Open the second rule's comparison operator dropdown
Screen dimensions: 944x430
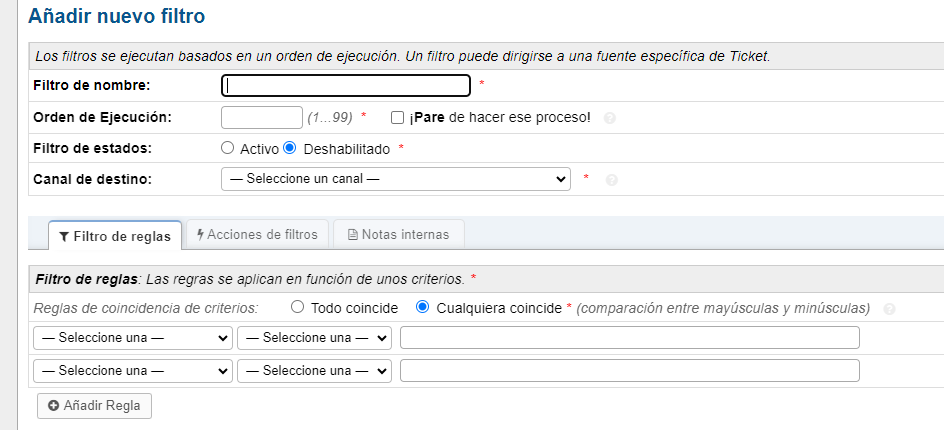(x=314, y=371)
